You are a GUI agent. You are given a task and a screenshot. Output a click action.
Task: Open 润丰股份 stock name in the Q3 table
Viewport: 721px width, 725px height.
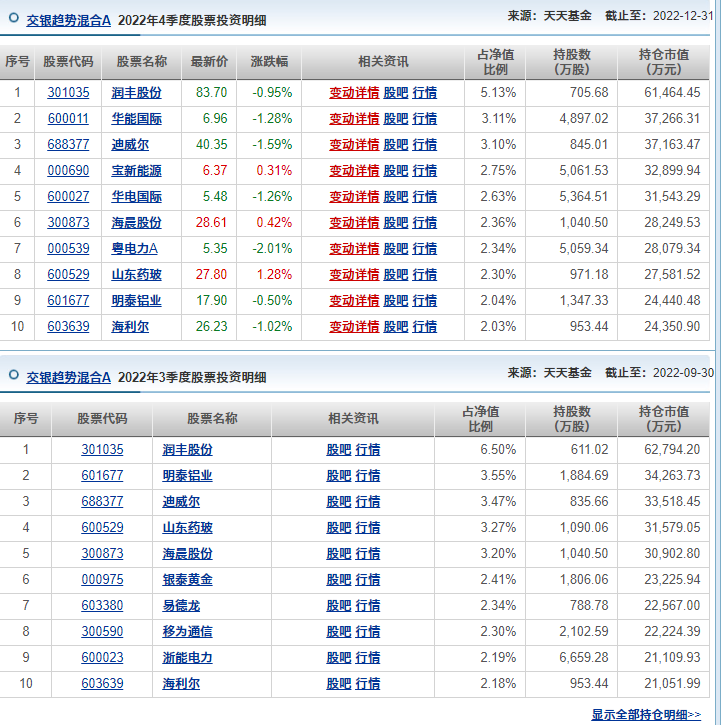187,449
